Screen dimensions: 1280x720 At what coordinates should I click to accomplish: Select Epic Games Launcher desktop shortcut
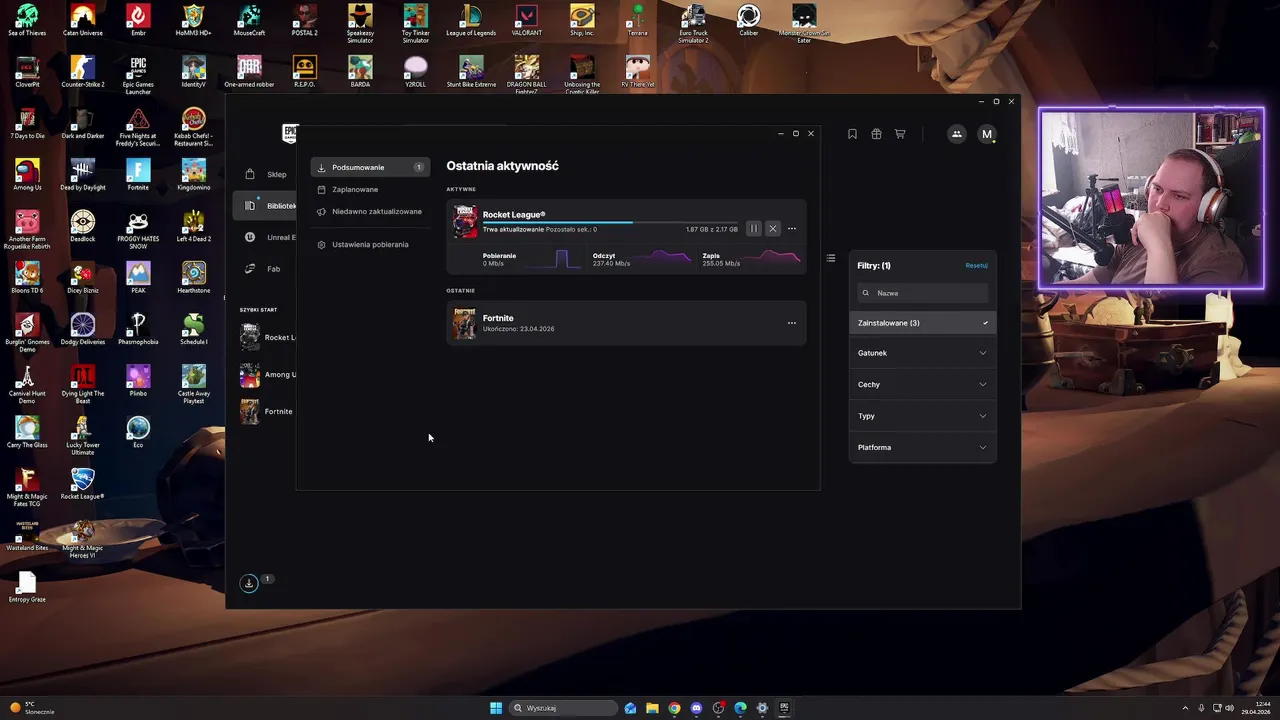click(x=138, y=75)
